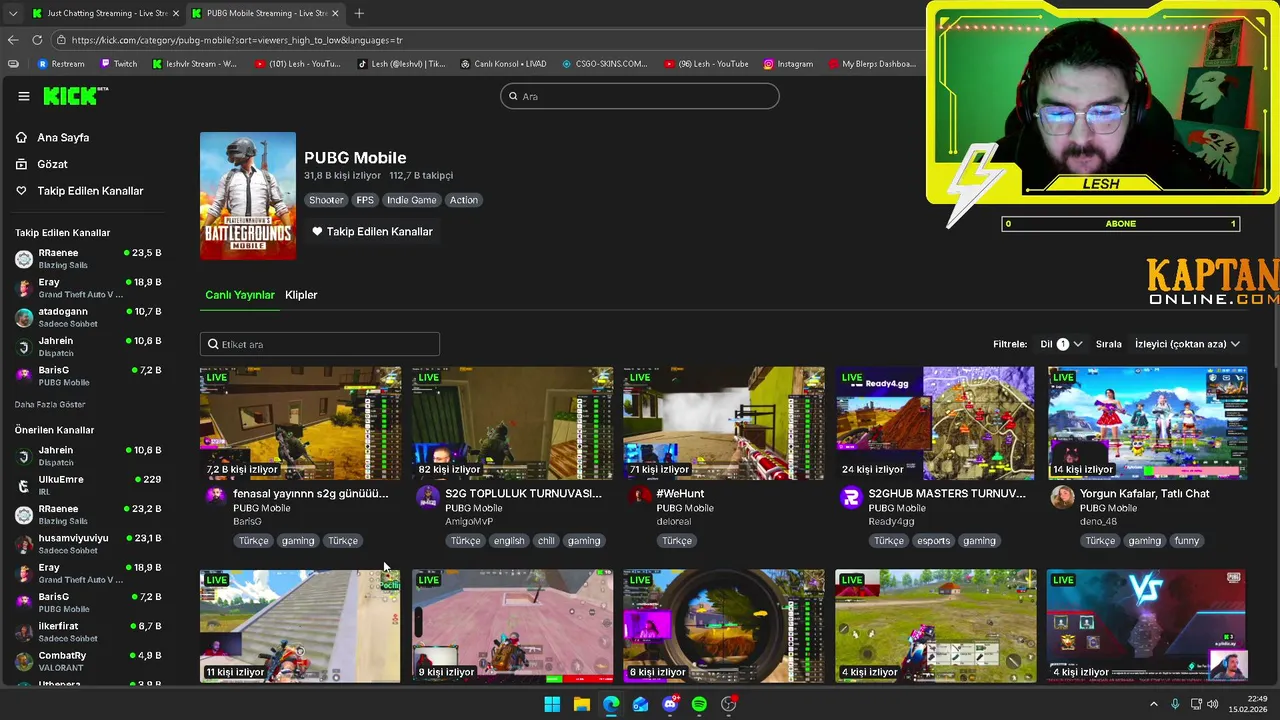Open the Dil language filter dropdown
1280x720 pixels.
pyautogui.click(x=1061, y=344)
